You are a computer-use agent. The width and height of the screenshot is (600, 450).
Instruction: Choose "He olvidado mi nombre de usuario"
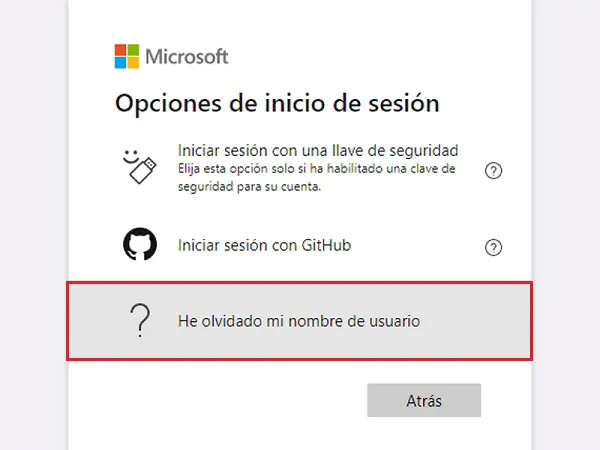(x=299, y=321)
